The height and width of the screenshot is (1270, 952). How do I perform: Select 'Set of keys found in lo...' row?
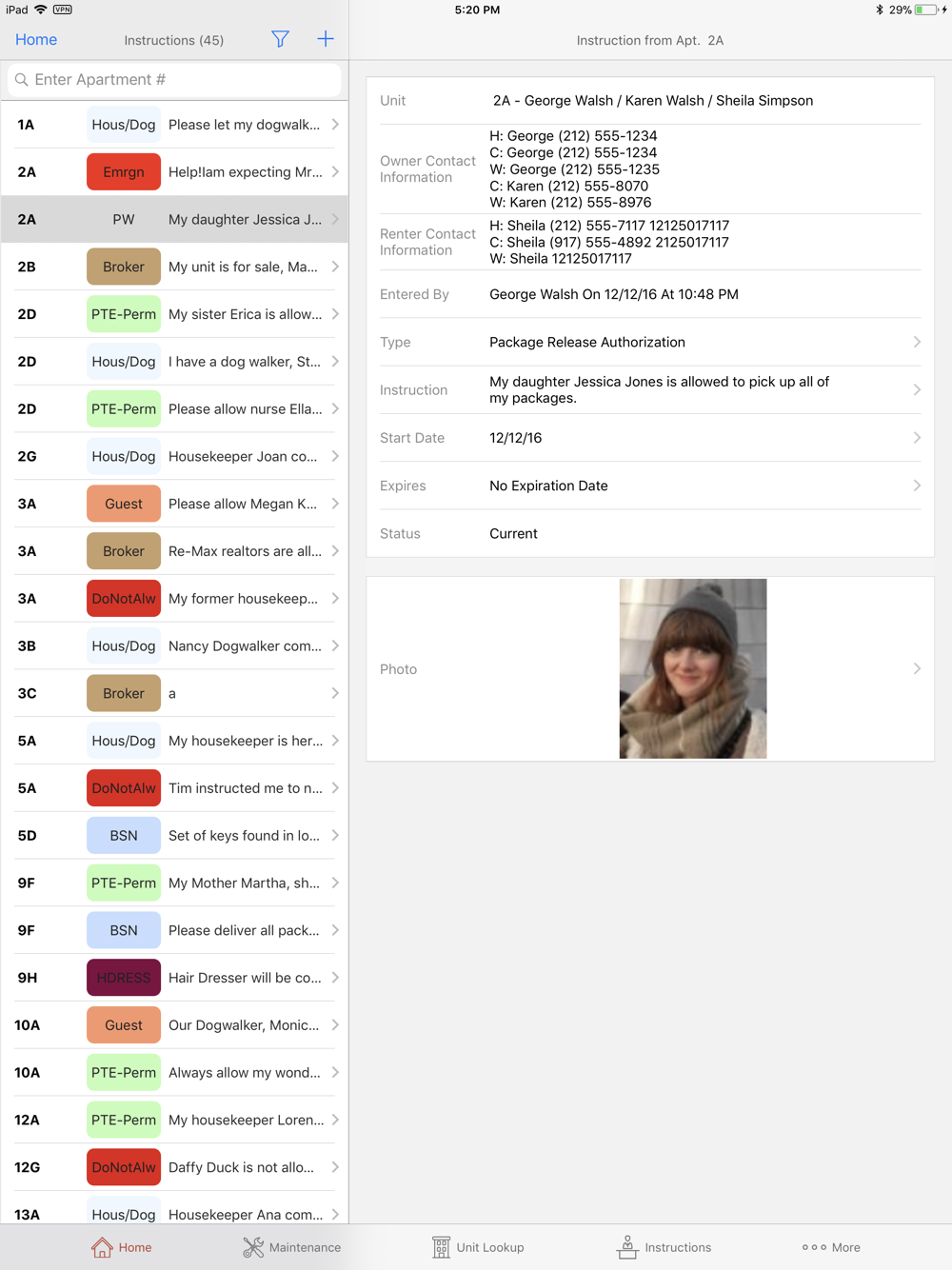[x=174, y=836]
